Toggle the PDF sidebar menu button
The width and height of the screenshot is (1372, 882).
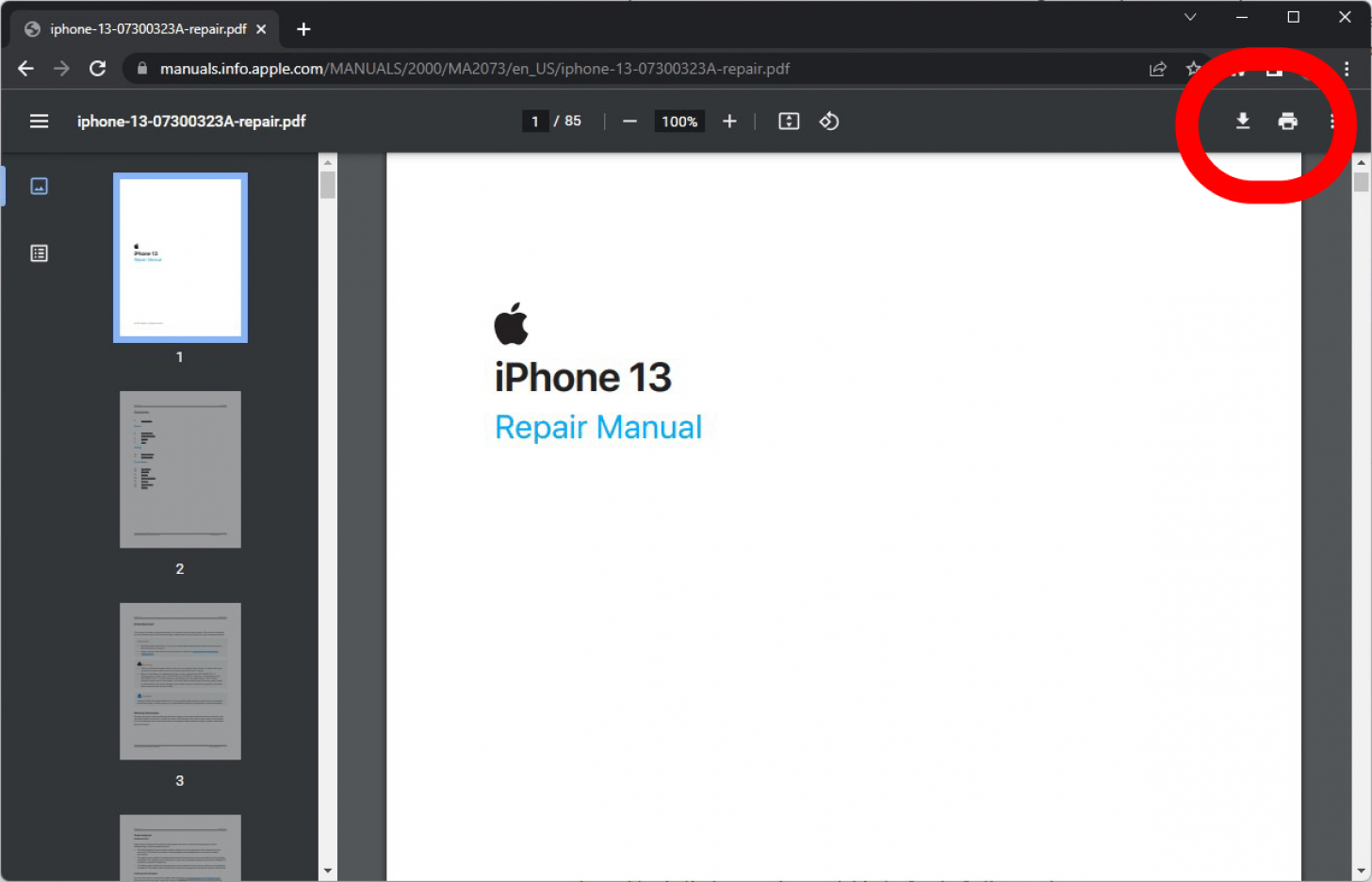click(x=39, y=122)
